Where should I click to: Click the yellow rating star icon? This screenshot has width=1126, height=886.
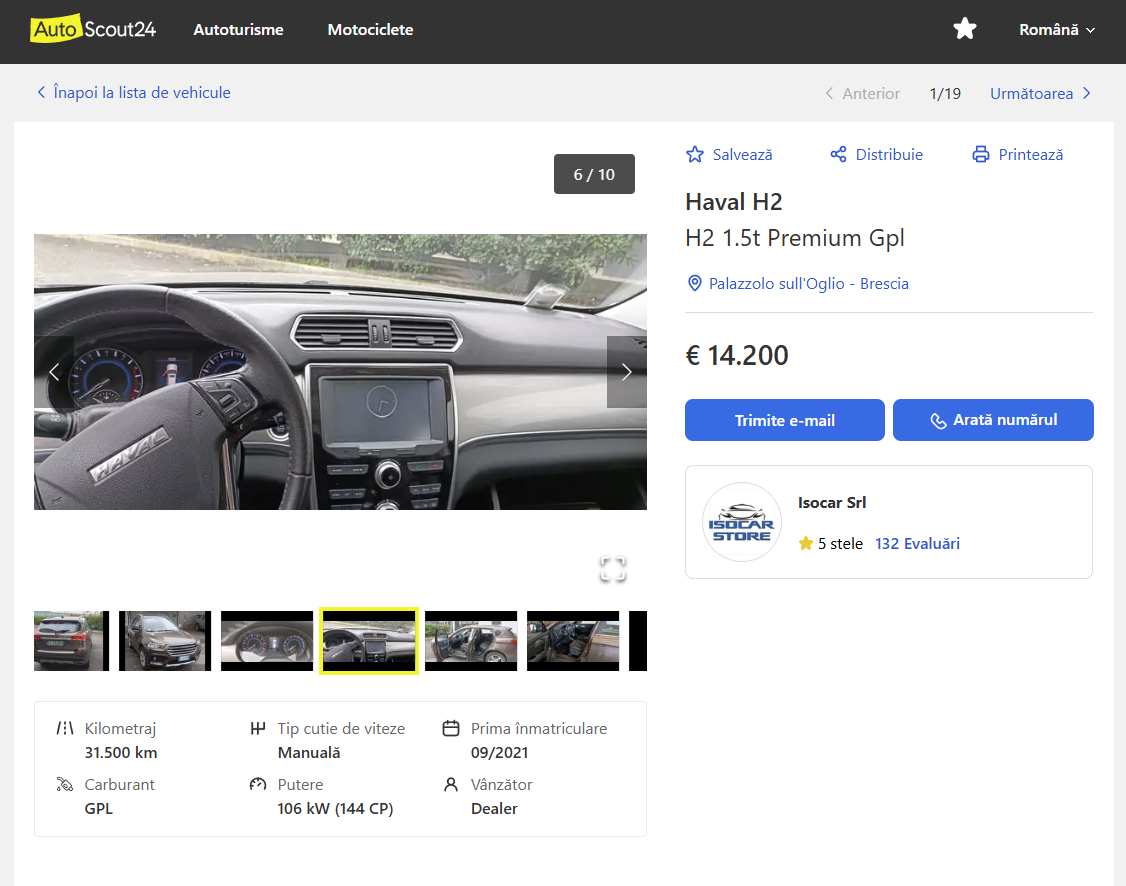(806, 544)
